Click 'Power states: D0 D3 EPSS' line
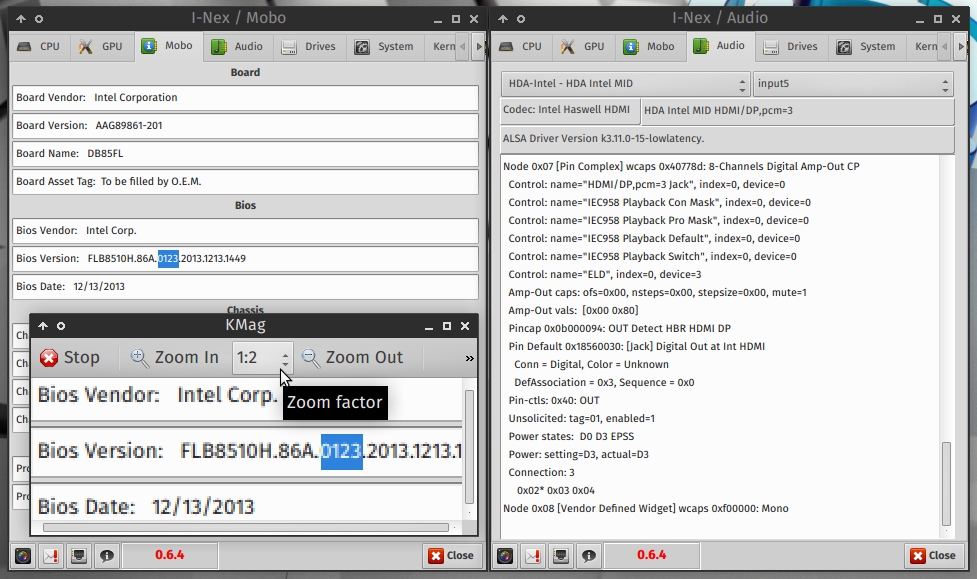 (571, 436)
